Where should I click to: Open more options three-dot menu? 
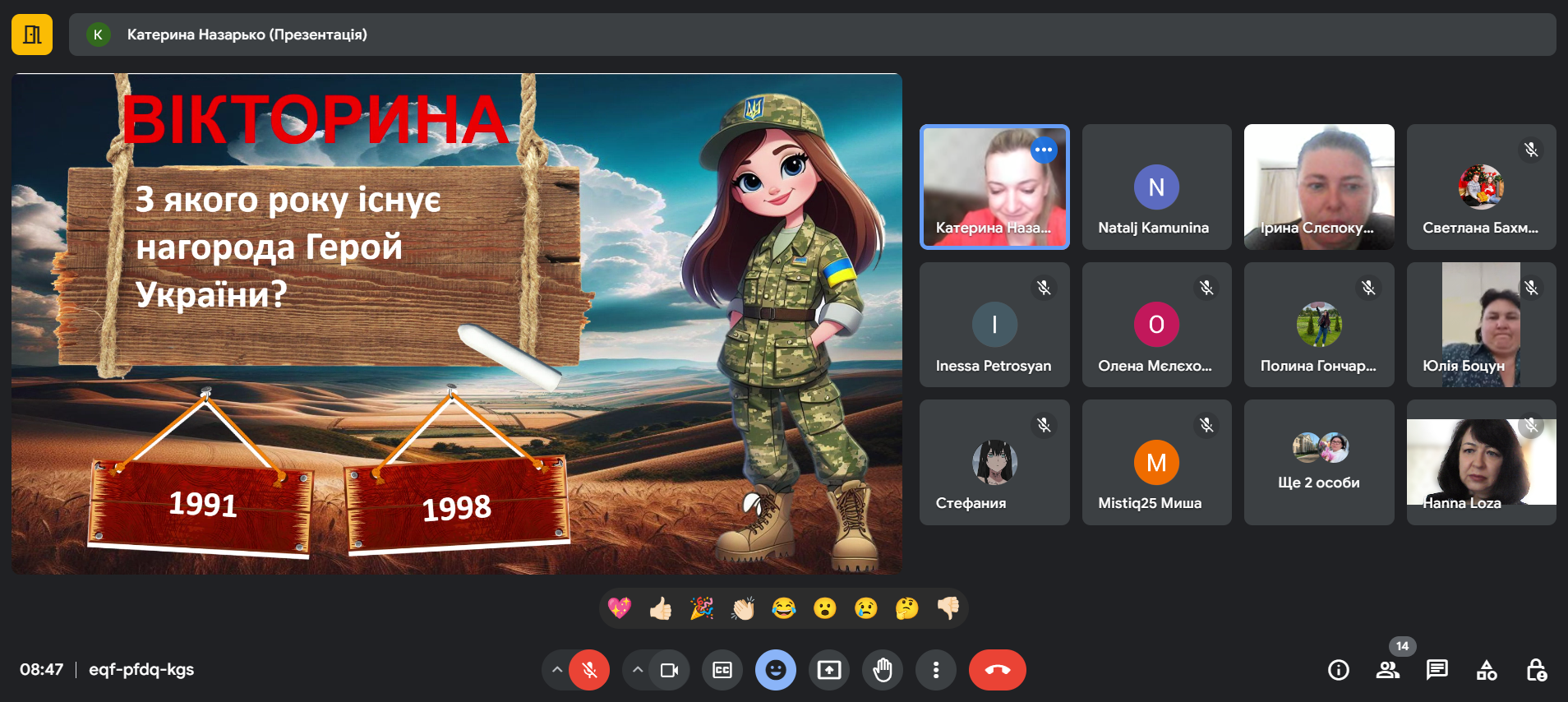[935, 670]
